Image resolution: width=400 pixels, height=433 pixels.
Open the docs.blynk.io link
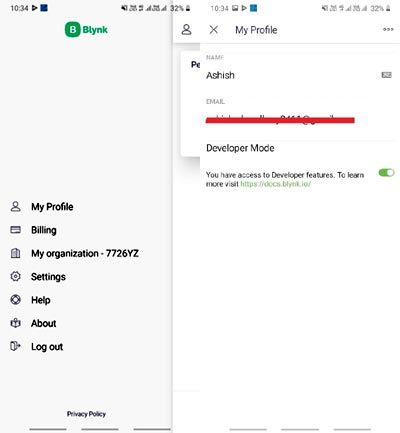pos(276,184)
